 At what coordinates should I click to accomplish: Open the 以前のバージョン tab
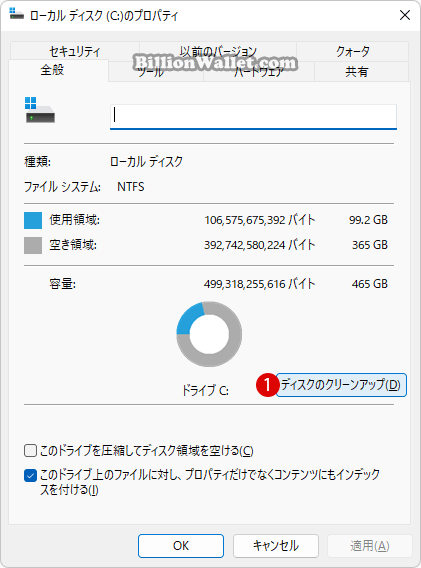click(218, 51)
